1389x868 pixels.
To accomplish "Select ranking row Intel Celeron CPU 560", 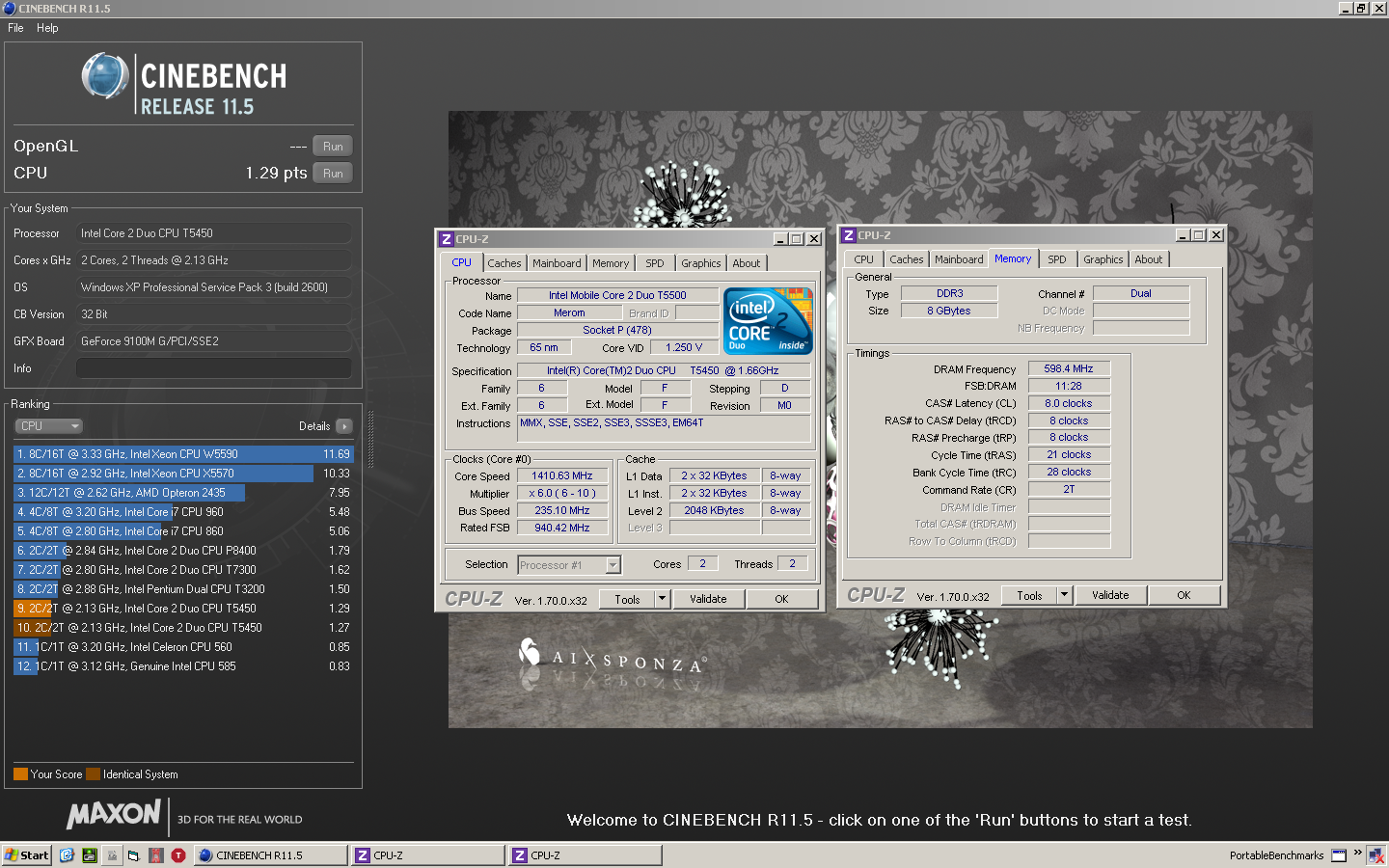I will point(183,646).
